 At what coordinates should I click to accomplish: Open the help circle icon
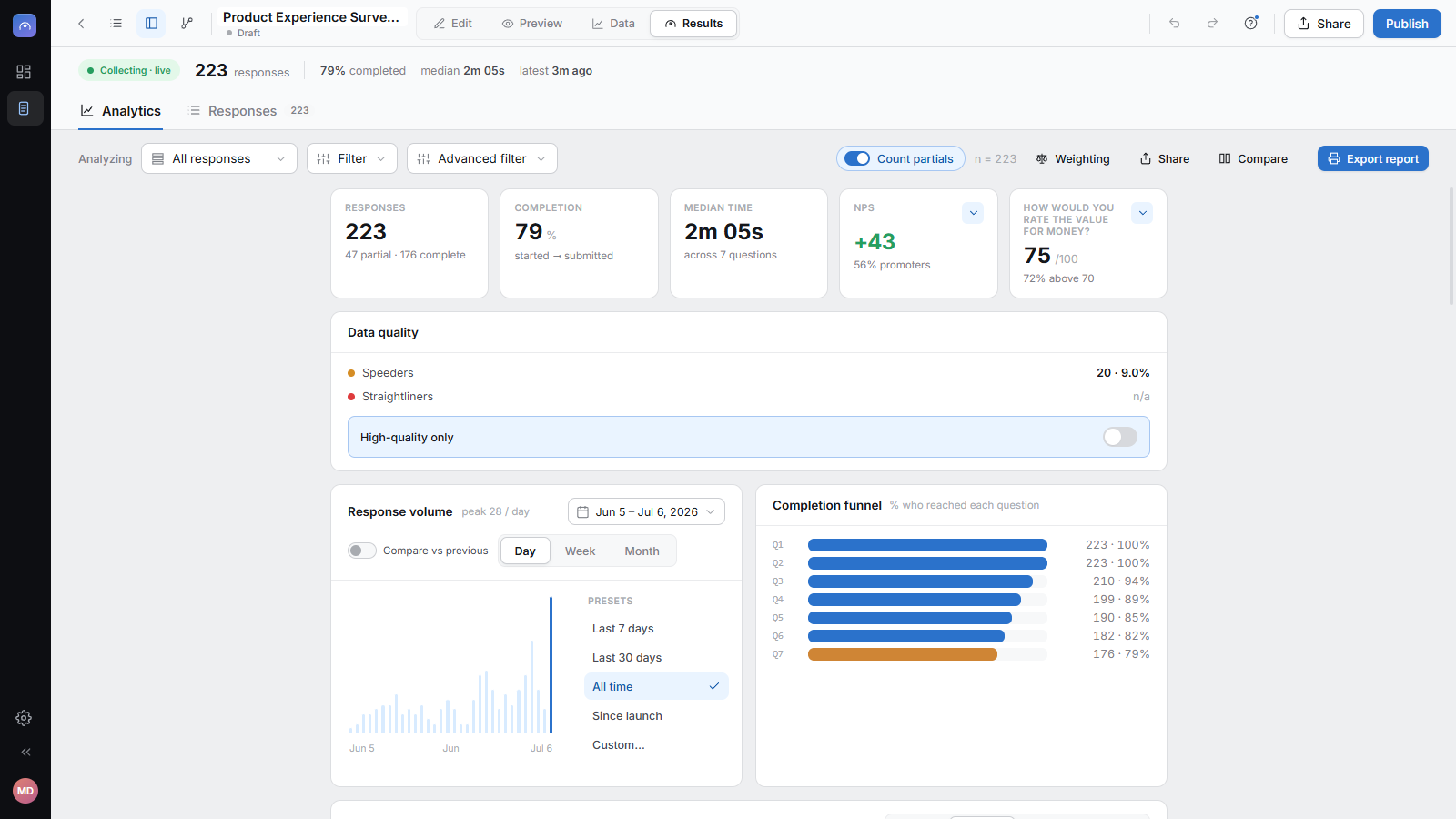click(x=1251, y=24)
